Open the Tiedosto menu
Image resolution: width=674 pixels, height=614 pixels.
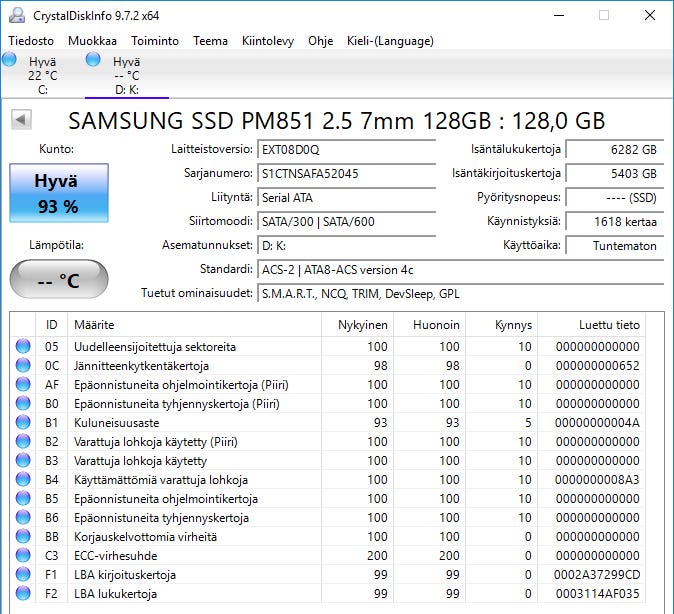32,41
